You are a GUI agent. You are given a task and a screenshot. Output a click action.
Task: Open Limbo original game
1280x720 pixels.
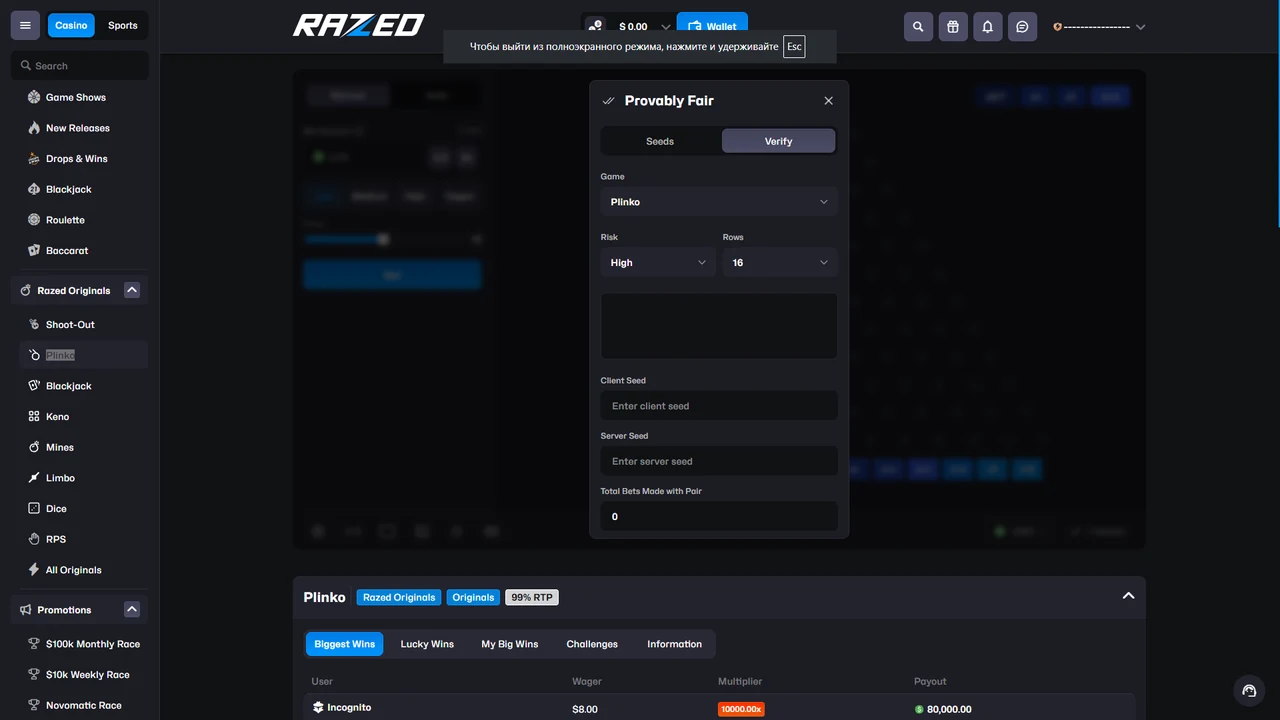coord(60,478)
